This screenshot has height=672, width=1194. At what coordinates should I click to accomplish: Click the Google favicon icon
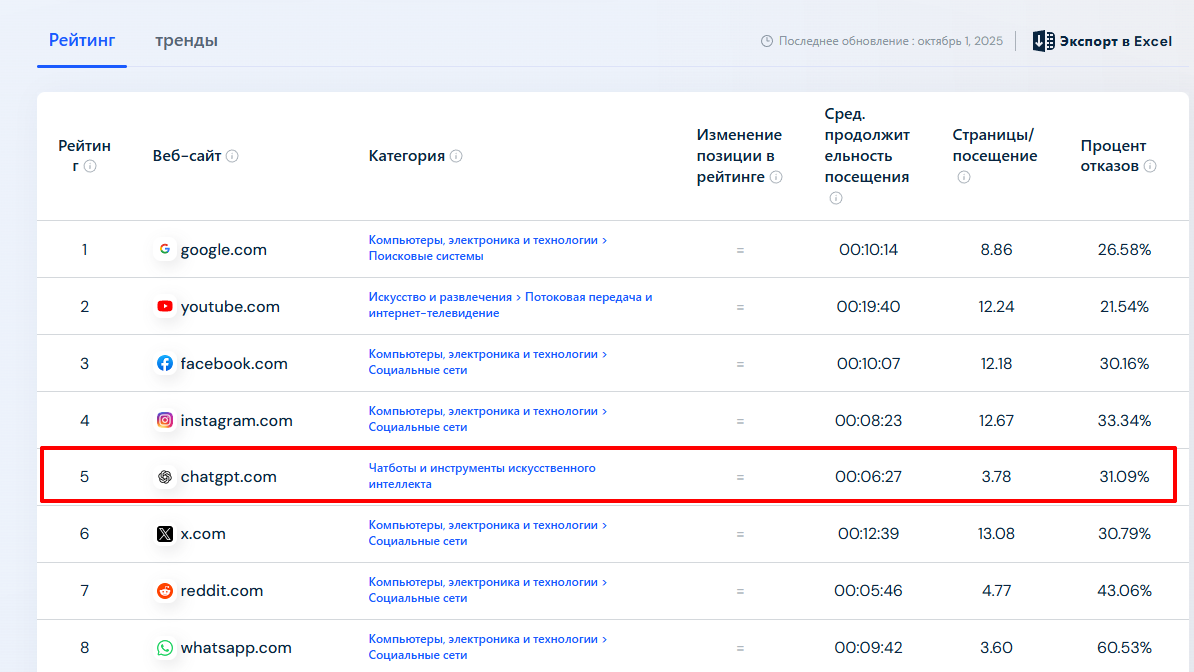165,249
